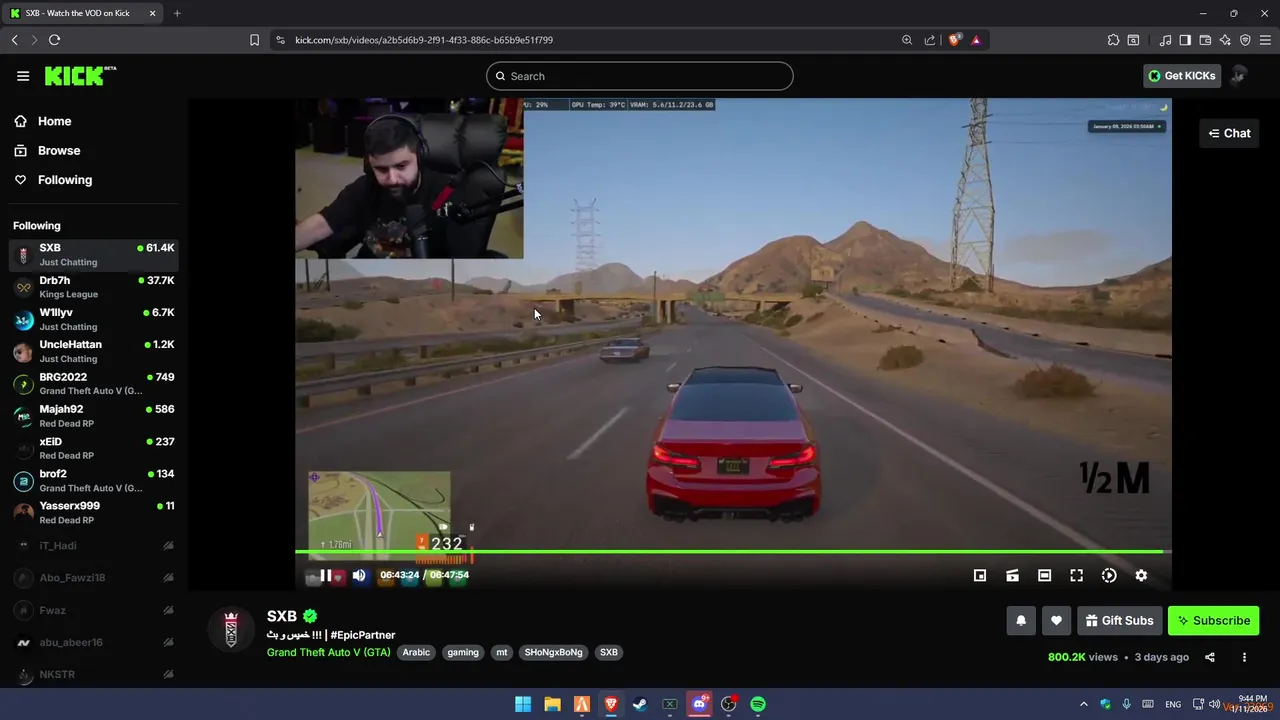Reload the page
The height and width of the screenshot is (720, 1280).
[x=54, y=40]
